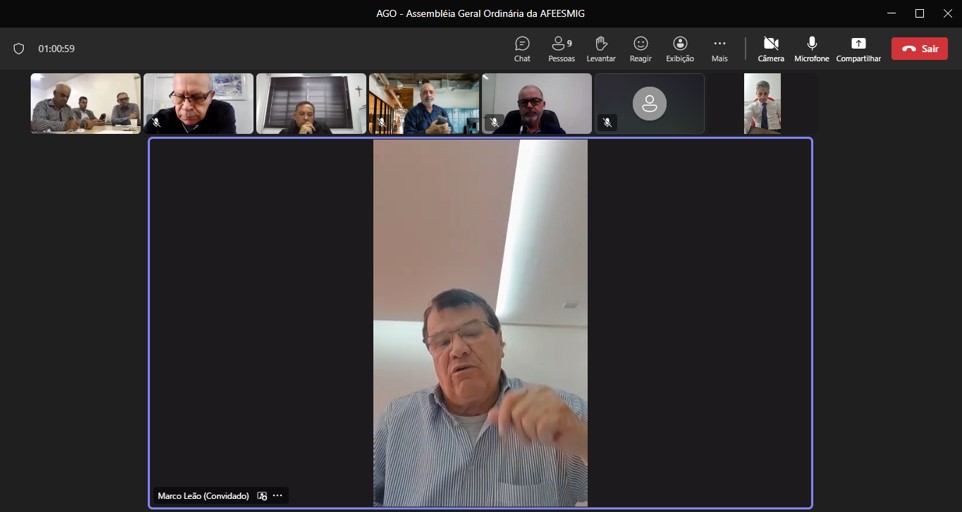Turn on the Câmera

(x=771, y=48)
